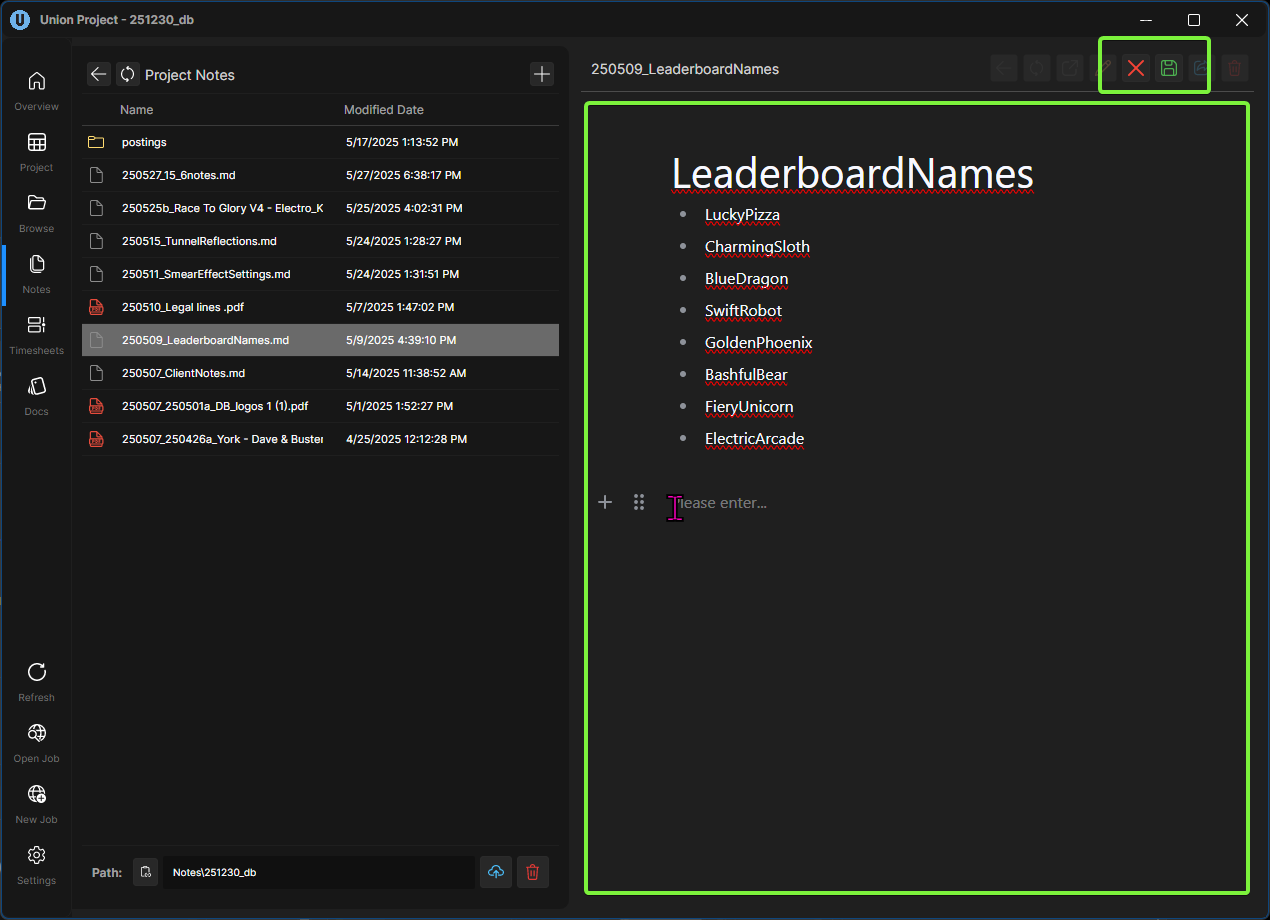
Task: Click the dimmed open-external icon in the note toolbar
Action: 1070,68
